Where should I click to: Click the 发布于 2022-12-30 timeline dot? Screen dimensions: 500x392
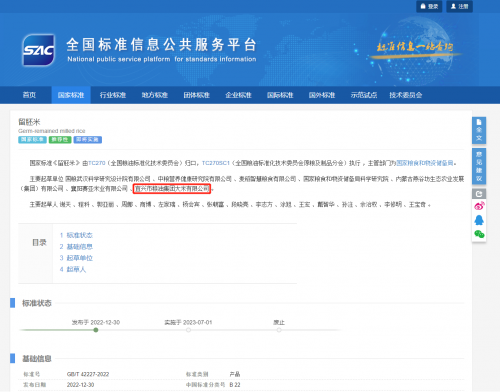(x=96, y=330)
